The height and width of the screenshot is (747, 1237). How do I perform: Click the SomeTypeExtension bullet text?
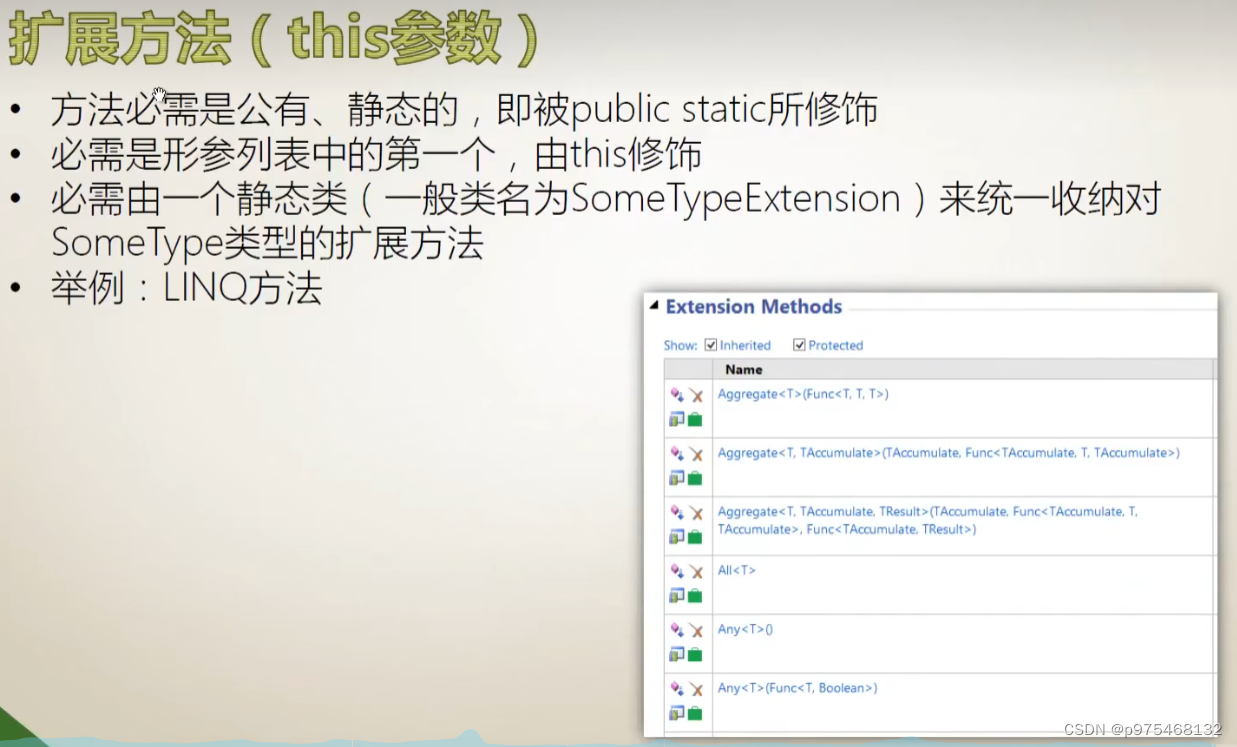point(606,220)
